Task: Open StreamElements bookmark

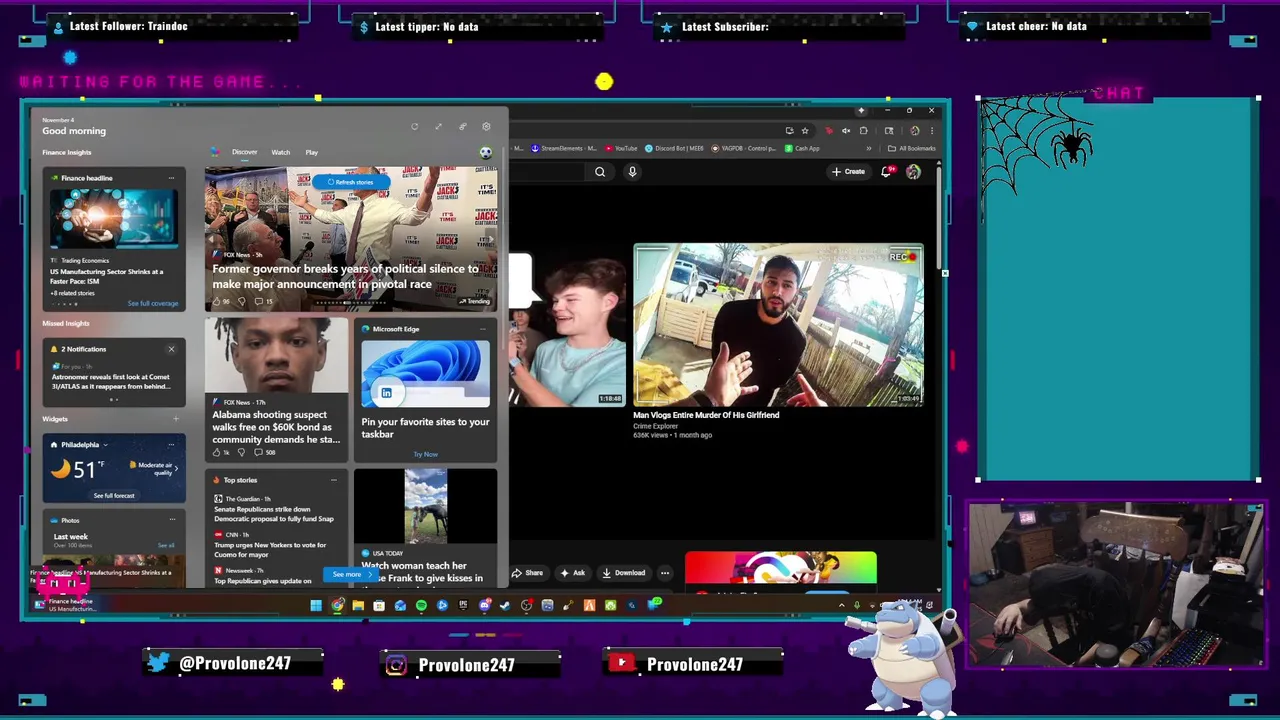Action: tap(564, 148)
